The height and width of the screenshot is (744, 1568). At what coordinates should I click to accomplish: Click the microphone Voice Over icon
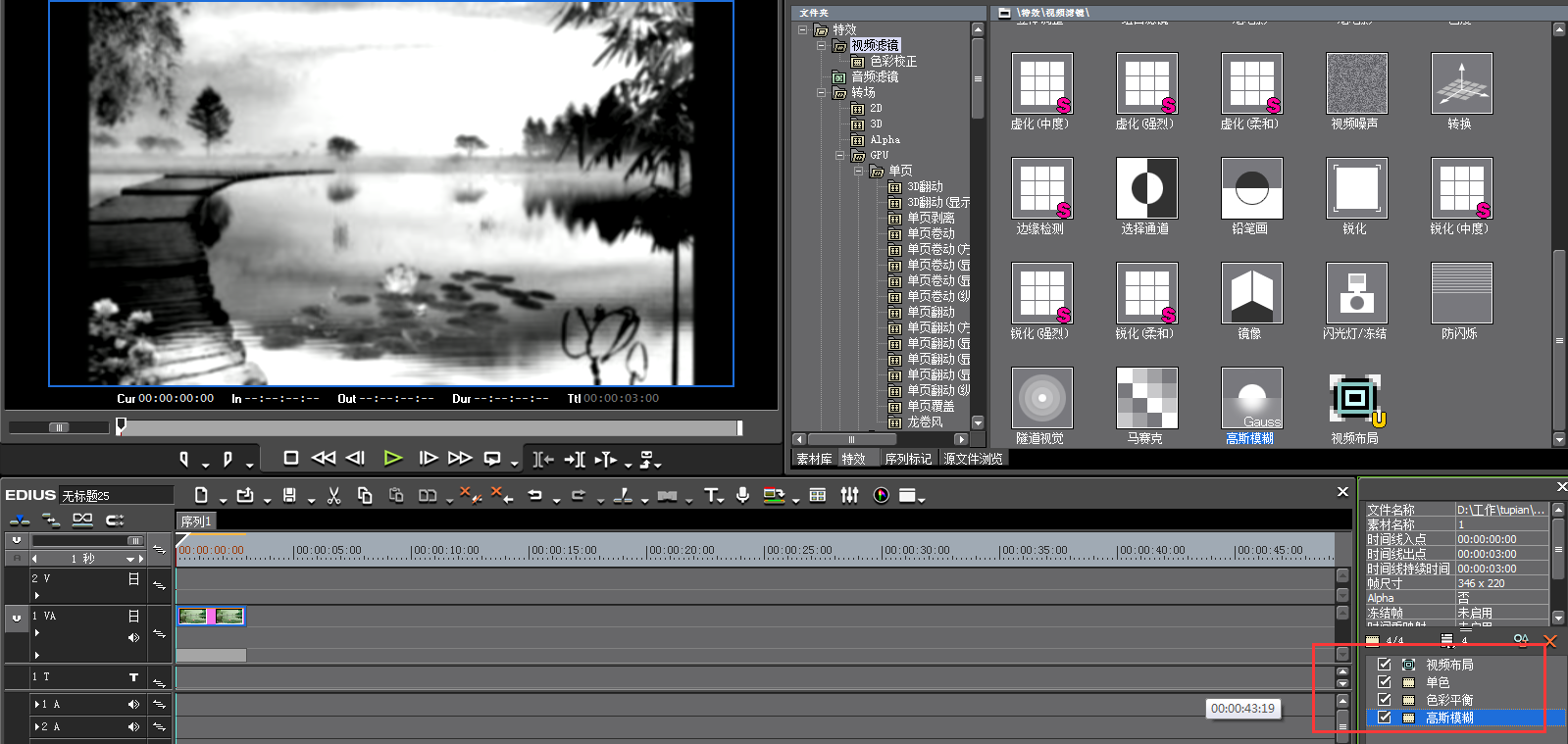tap(743, 495)
